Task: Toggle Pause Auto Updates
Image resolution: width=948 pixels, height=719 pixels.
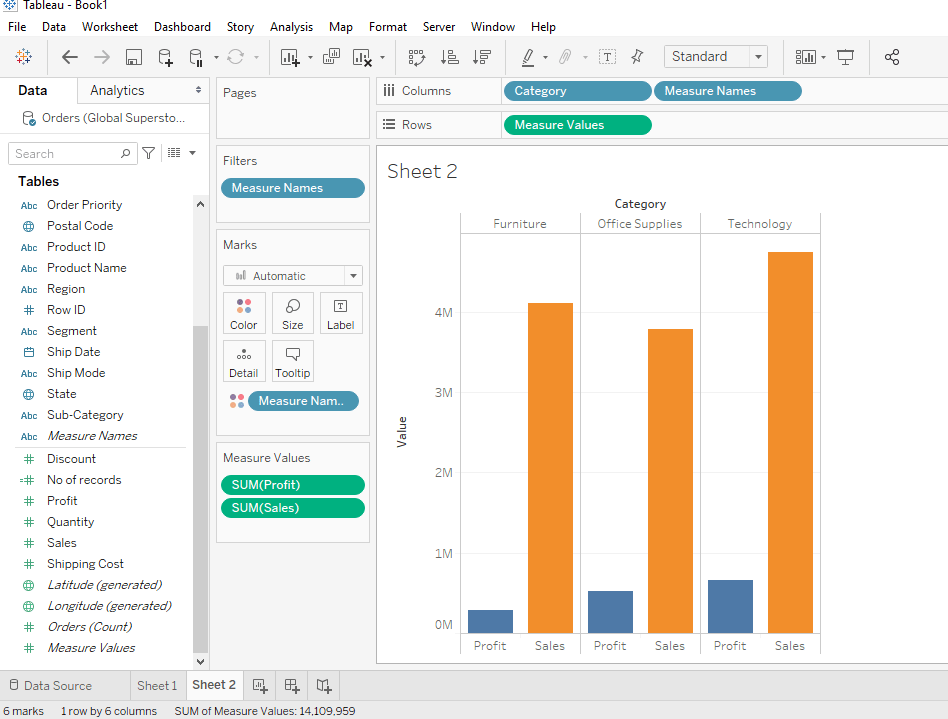Action: 196,57
